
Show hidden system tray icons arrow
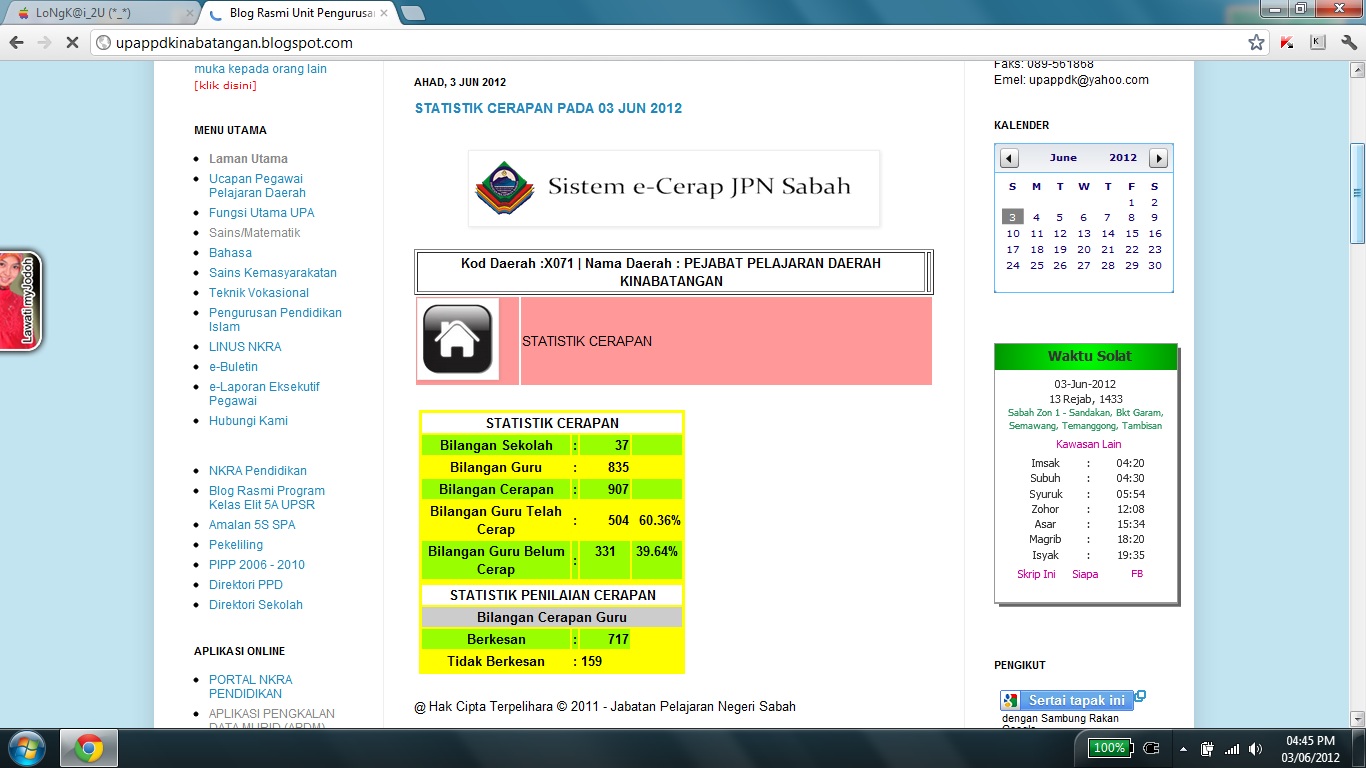[x=1184, y=748]
